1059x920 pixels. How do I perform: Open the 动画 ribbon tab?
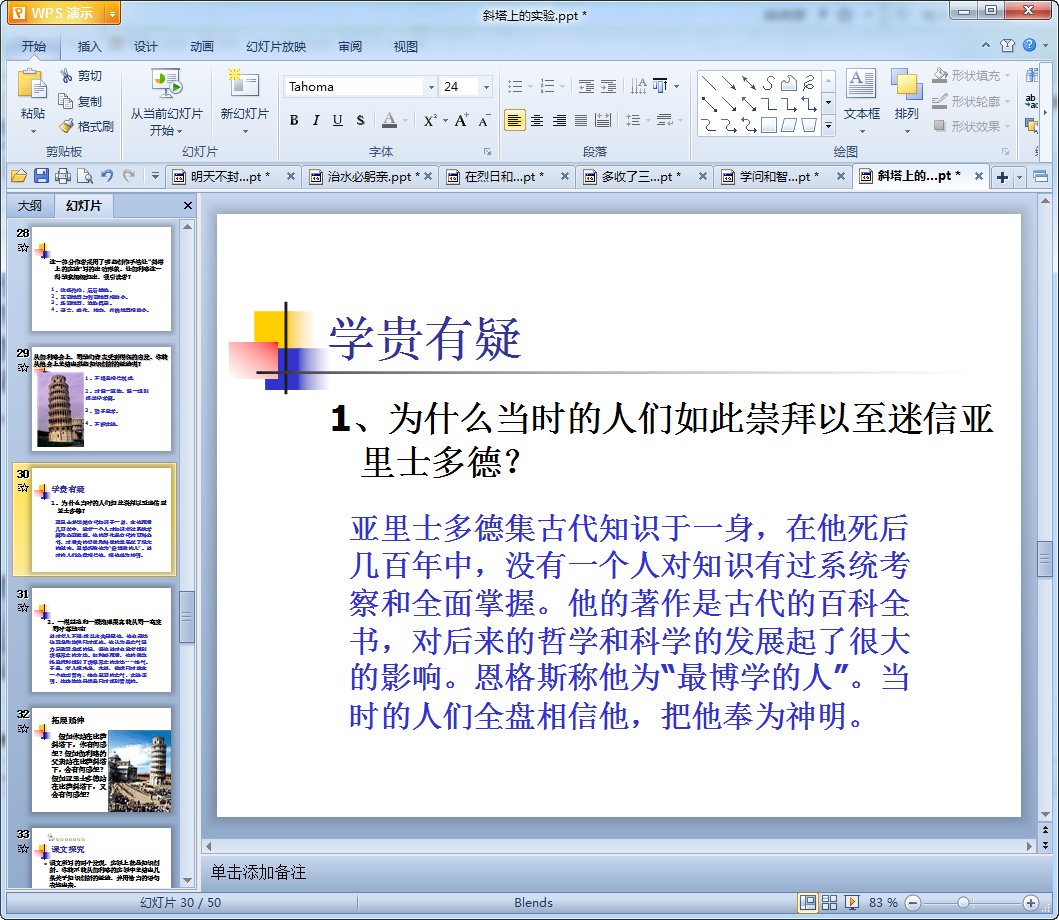[x=201, y=47]
